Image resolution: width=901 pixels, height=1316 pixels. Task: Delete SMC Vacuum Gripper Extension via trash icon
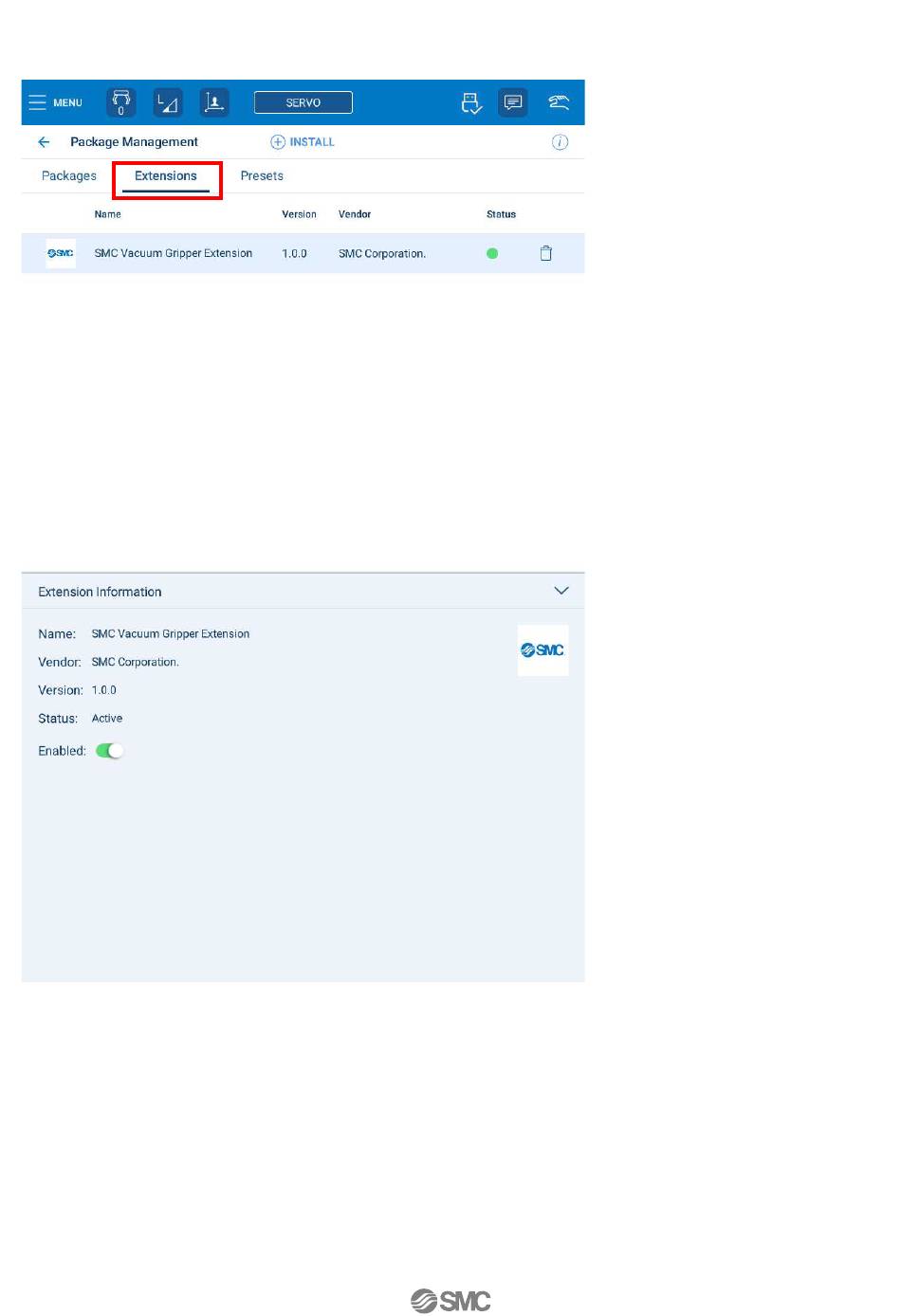click(546, 253)
